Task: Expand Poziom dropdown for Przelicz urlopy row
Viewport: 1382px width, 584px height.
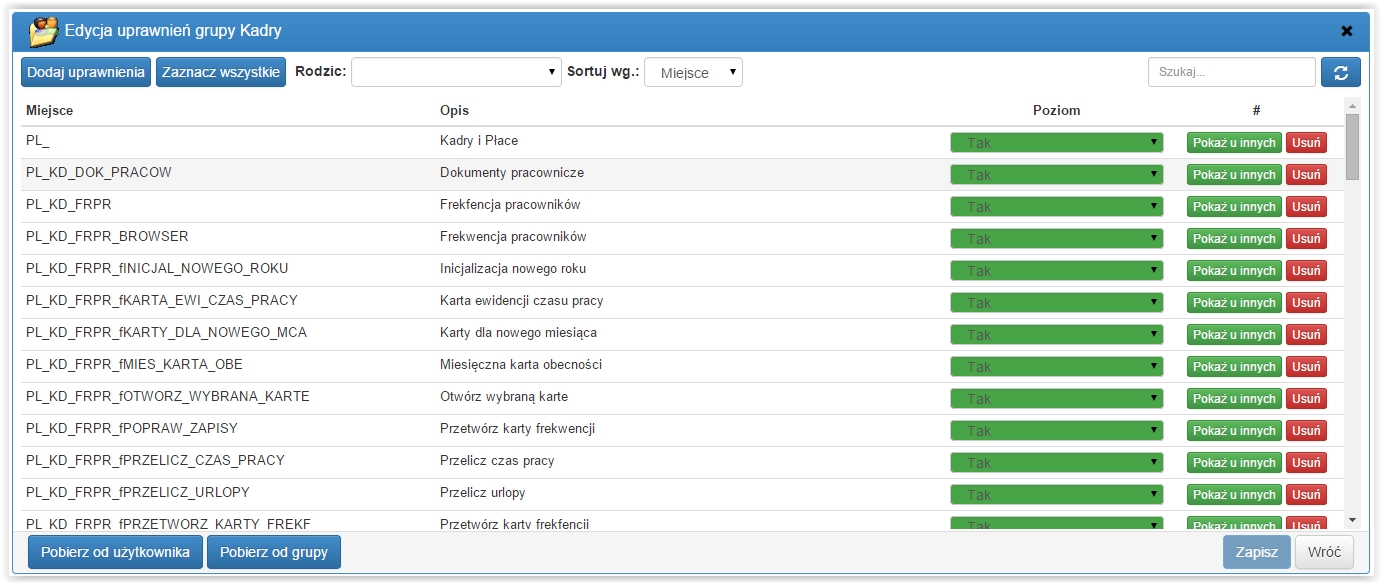Action: [x=1056, y=495]
